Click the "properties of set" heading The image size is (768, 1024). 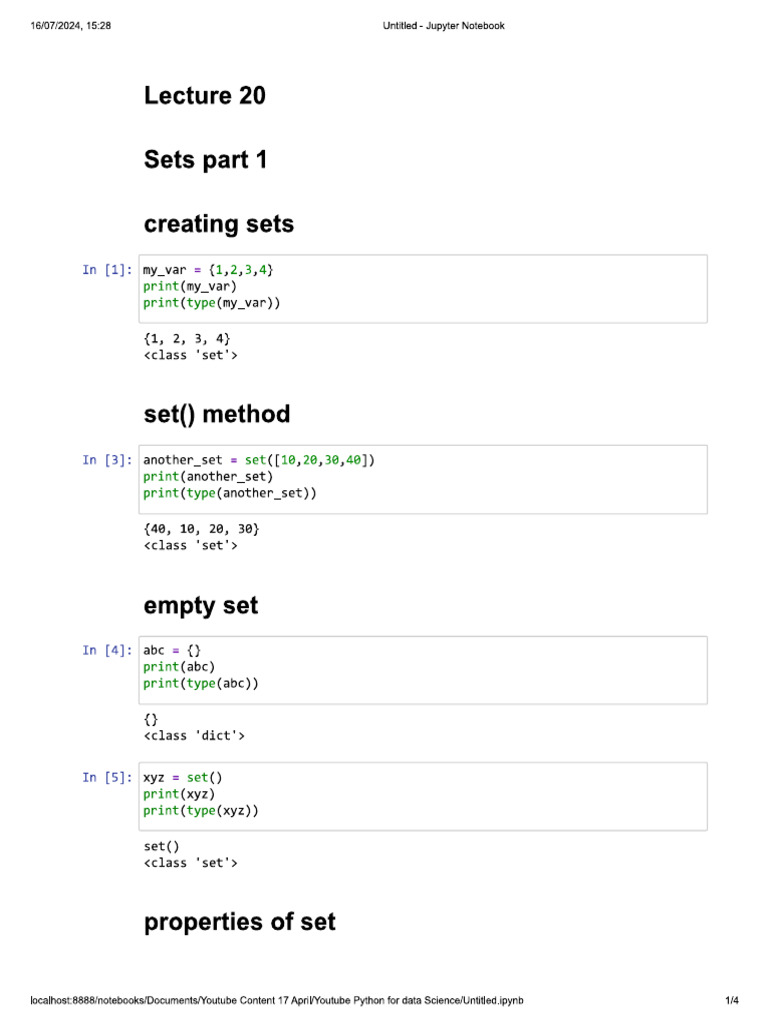pos(240,922)
